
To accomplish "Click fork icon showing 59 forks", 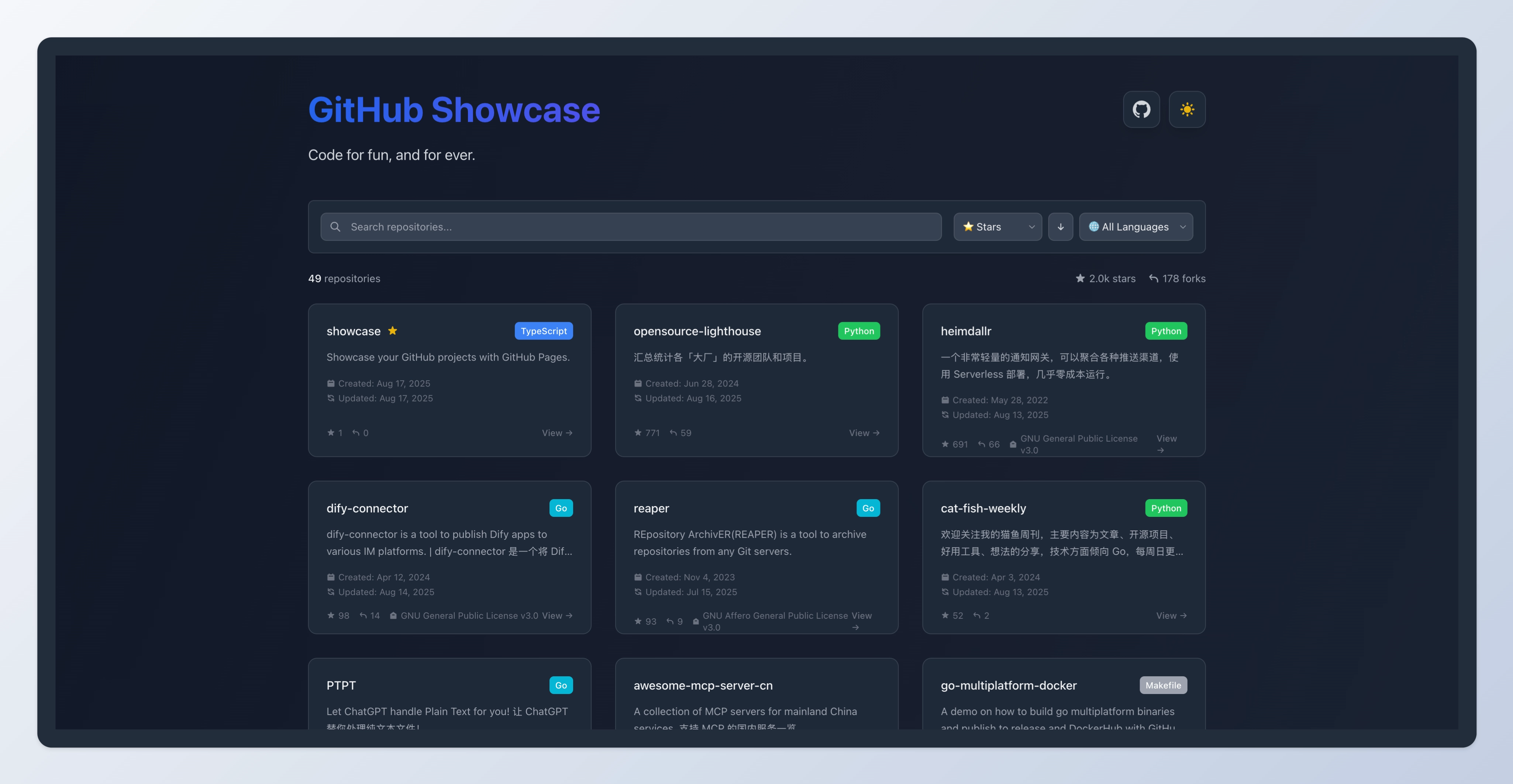I will click(673, 433).
